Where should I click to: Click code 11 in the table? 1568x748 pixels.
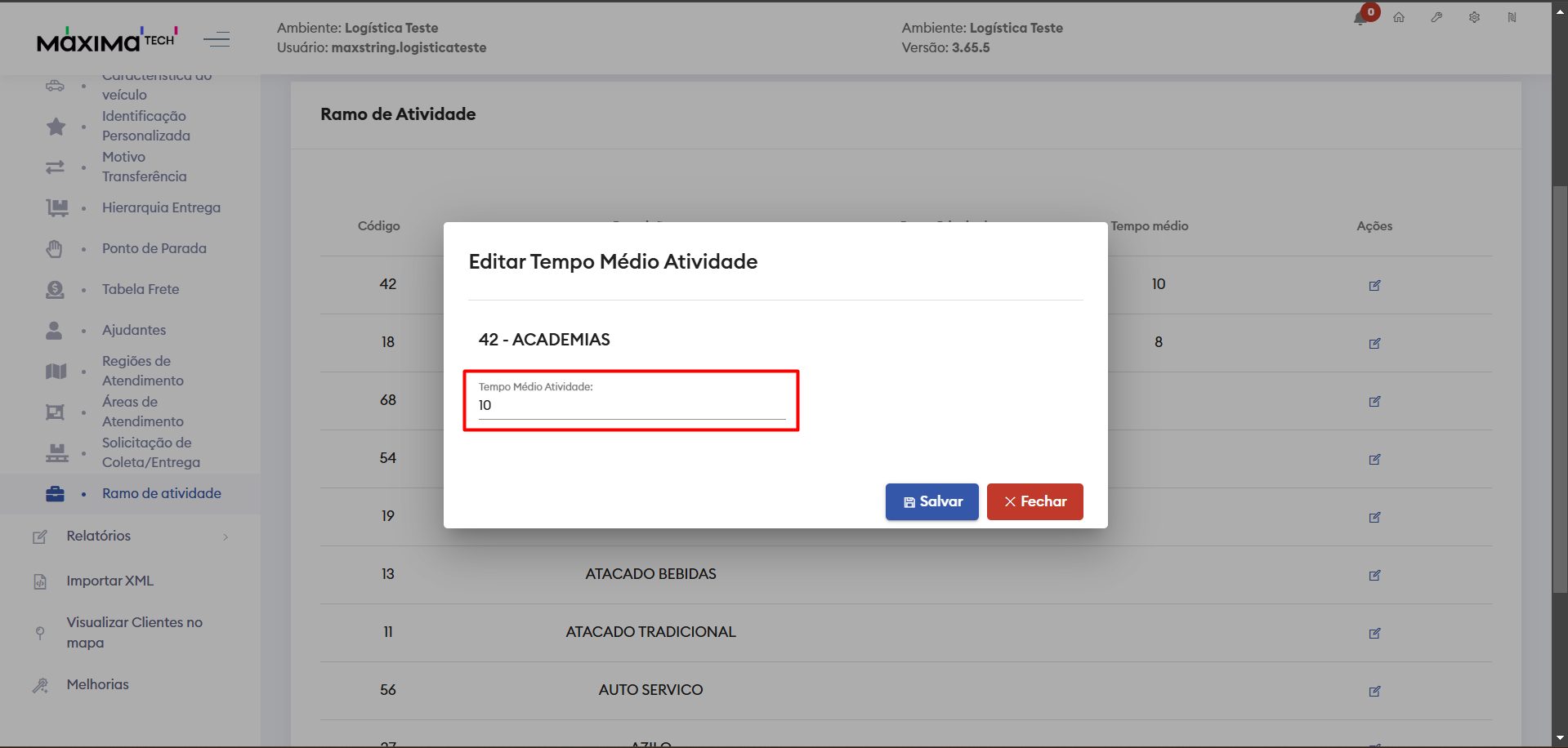388,632
